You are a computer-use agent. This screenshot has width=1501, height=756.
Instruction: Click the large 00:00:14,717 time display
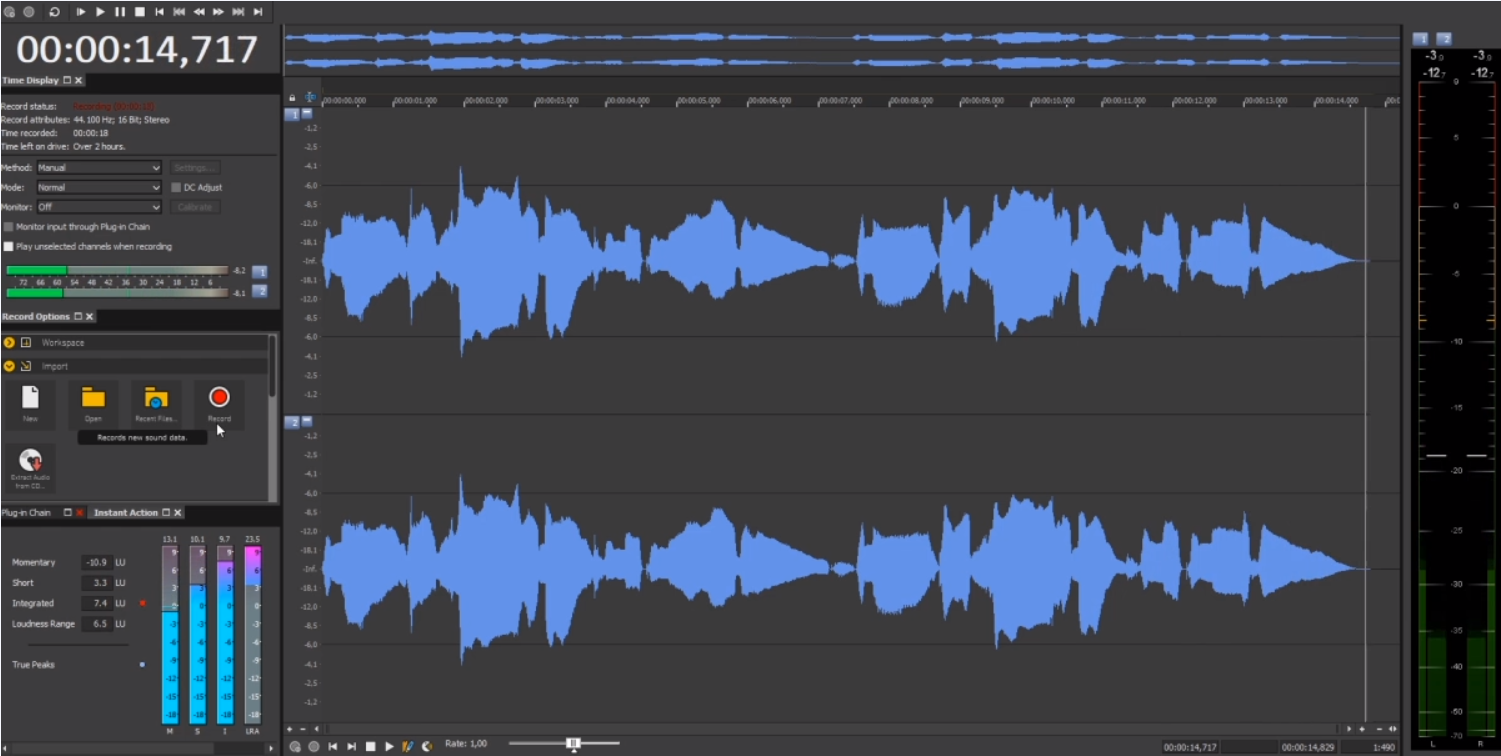pyautogui.click(x=137, y=49)
